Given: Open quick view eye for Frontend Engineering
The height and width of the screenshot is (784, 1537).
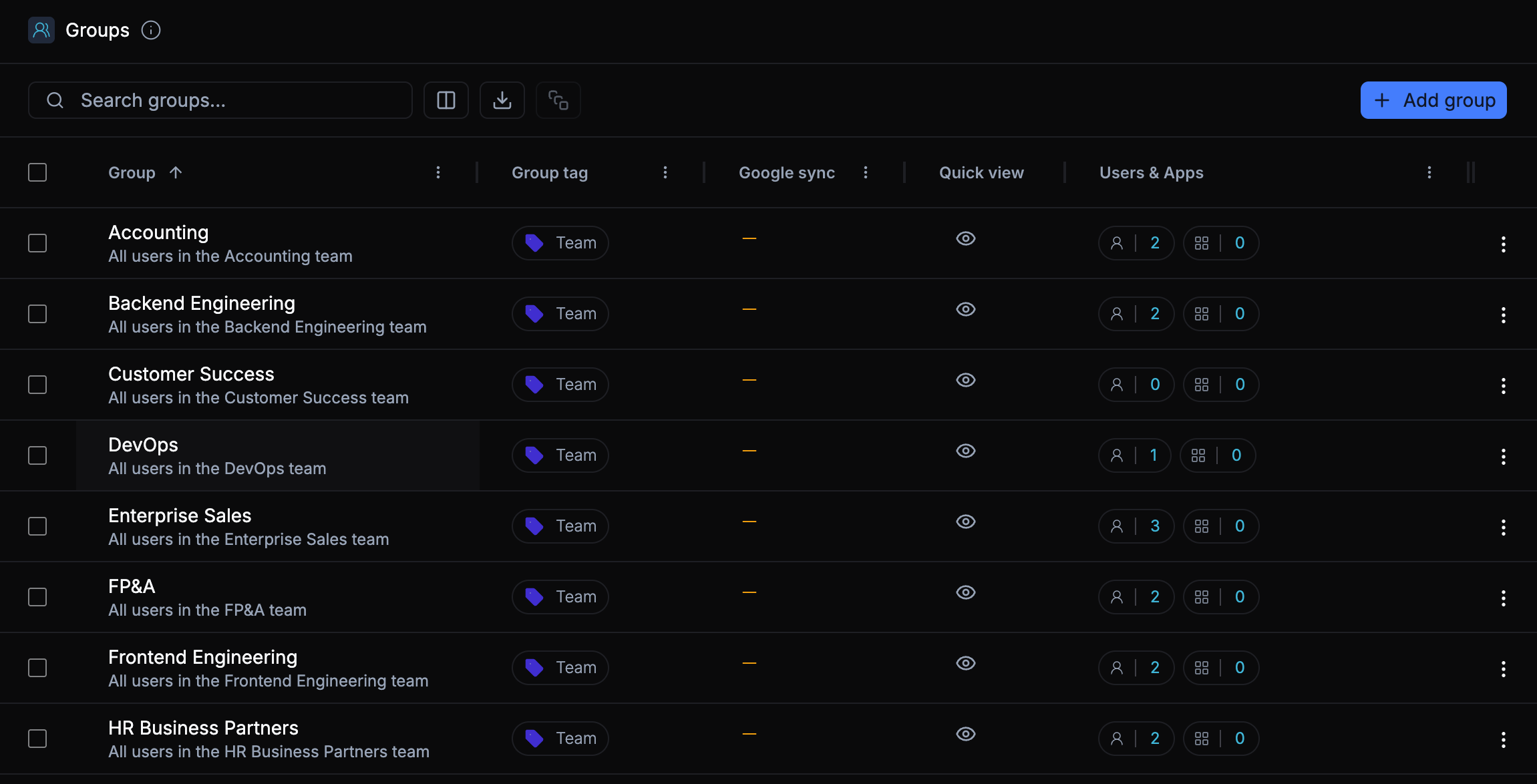Looking at the screenshot, I should click(966, 663).
